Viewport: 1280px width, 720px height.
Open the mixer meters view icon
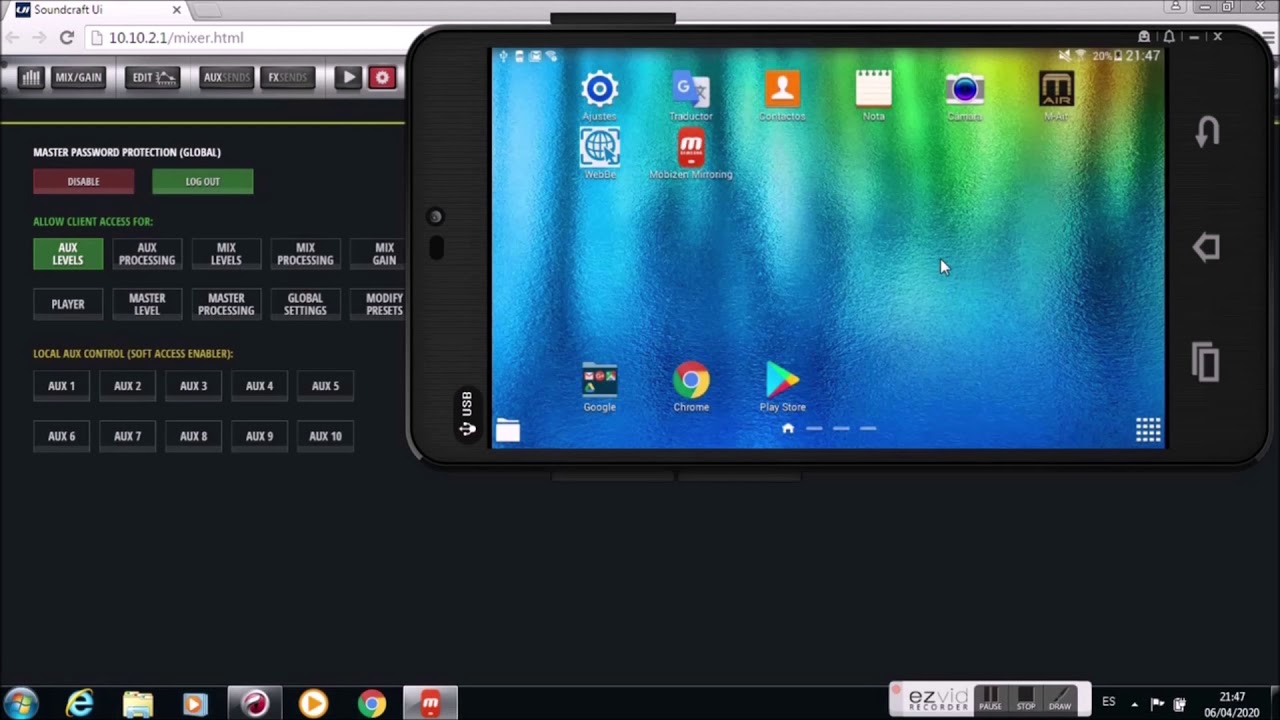coord(31,77)
